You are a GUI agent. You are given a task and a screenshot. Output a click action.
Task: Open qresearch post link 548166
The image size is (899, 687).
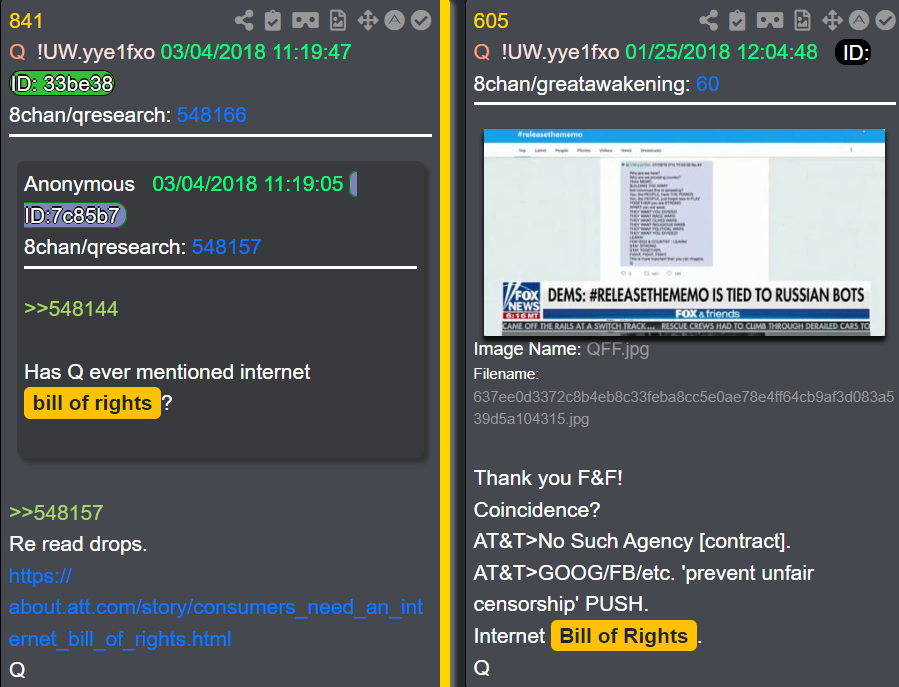click(x=212, y=115)
